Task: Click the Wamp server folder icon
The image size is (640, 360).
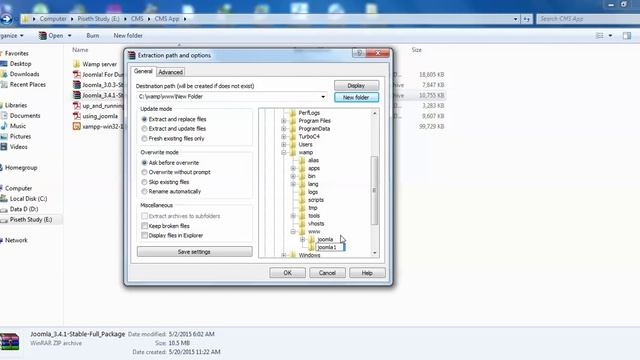Action: click(76, 64)
